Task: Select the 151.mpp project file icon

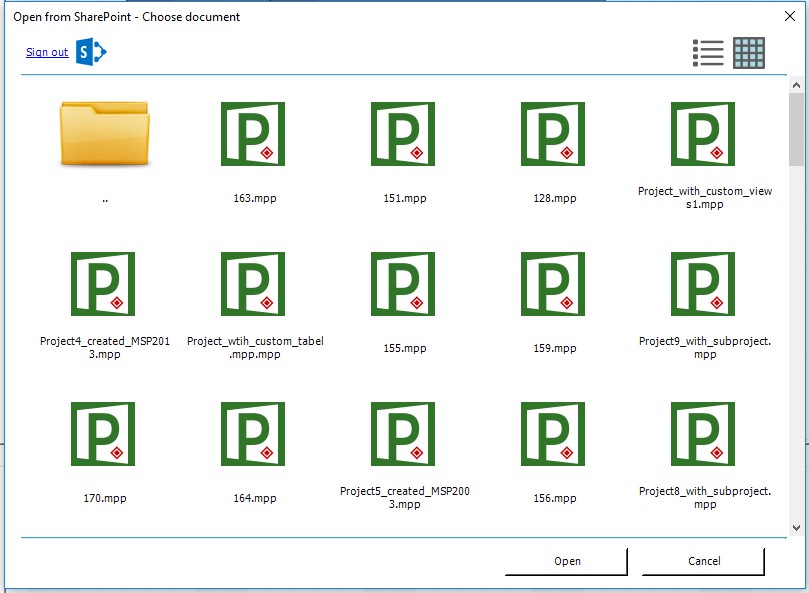Action: tap(403, 134)
